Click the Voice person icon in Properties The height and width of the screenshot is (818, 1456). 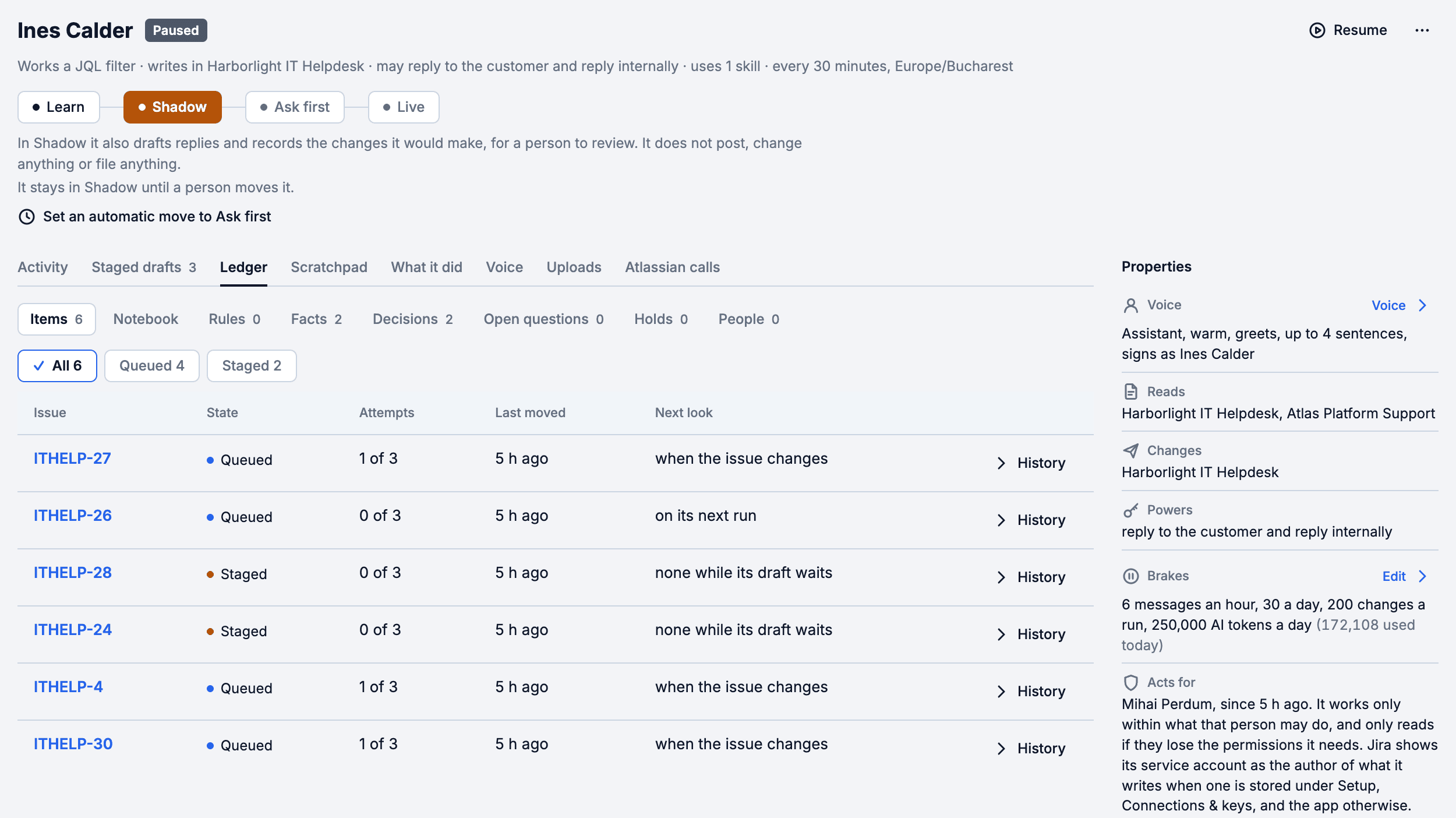(1130, 305)
